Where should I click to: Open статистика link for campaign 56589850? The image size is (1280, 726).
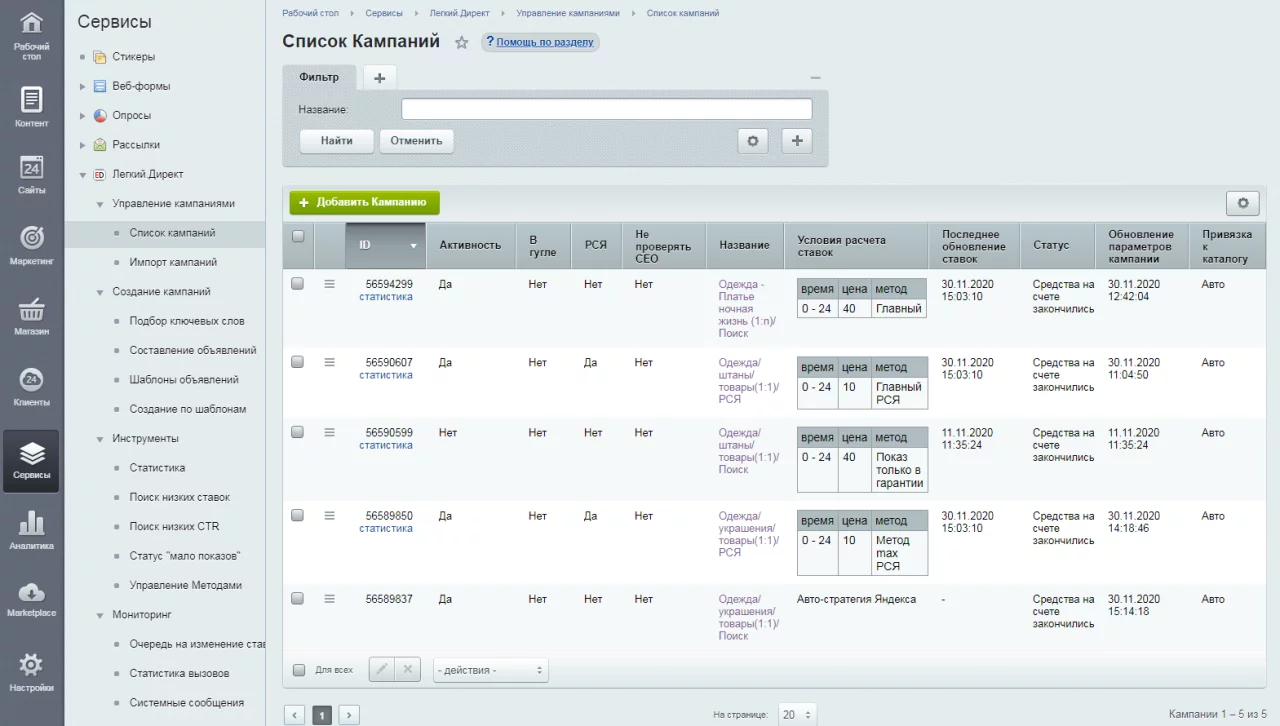pyautogui.click(x=385, y=529)
